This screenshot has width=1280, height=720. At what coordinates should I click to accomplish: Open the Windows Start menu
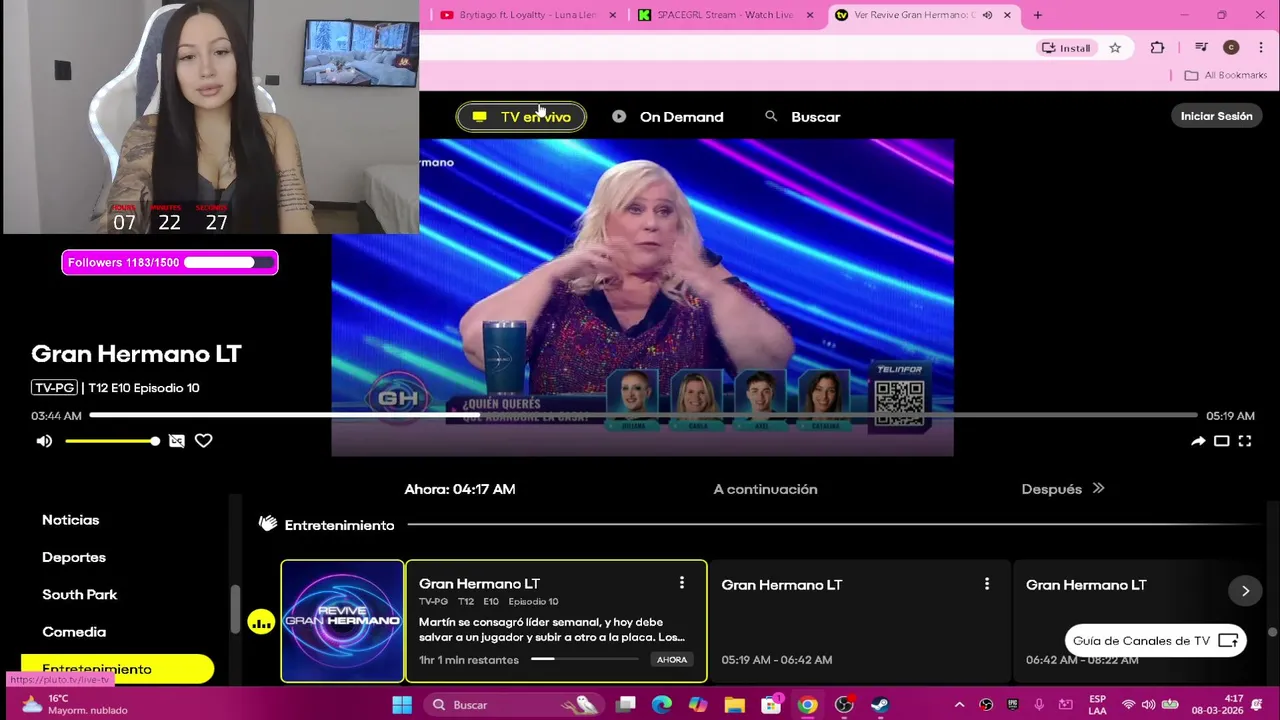click(x=402, y=705)
